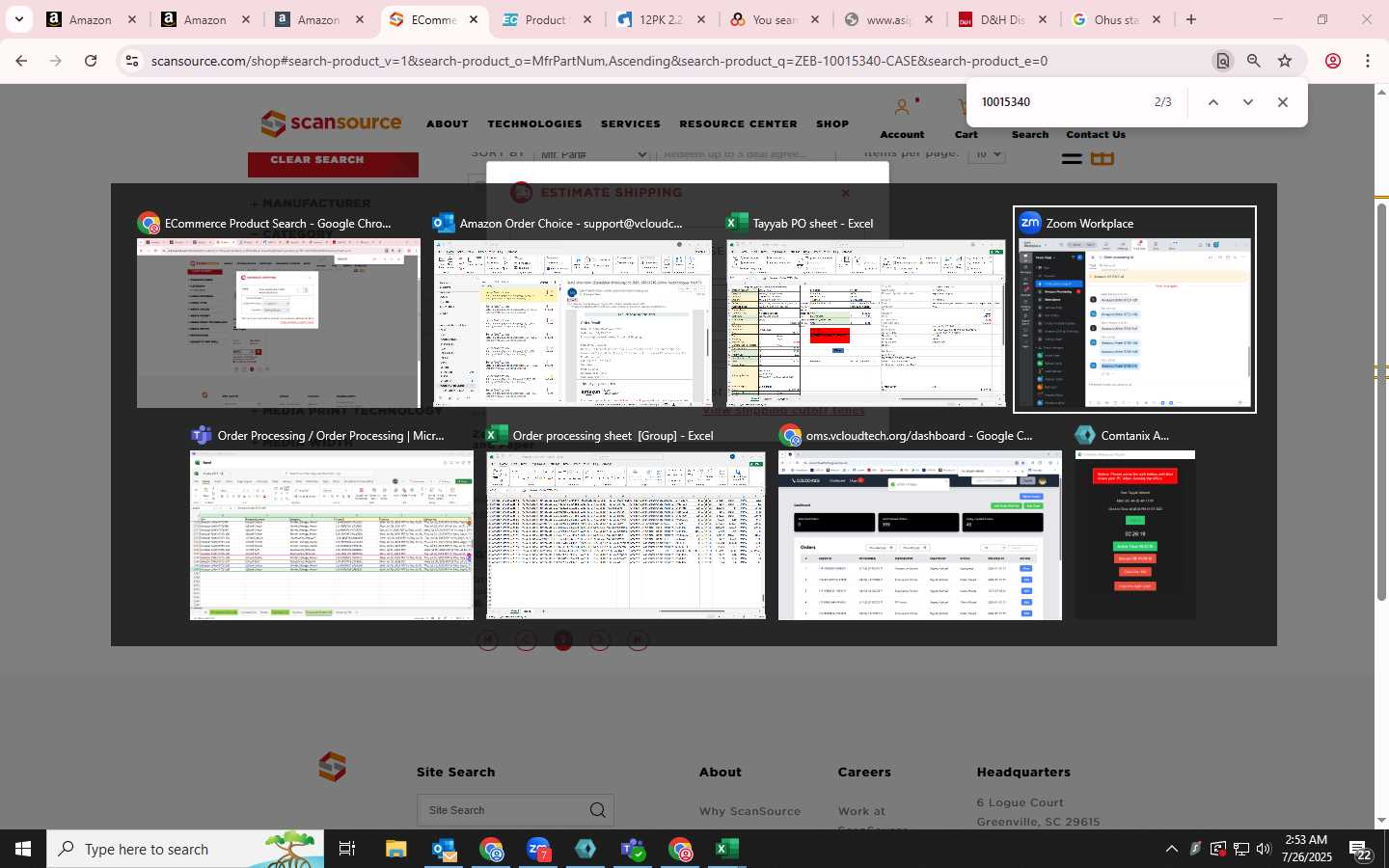Reload the current page
The height and width of the screenshot is (868, 1389).
point(91,61)
